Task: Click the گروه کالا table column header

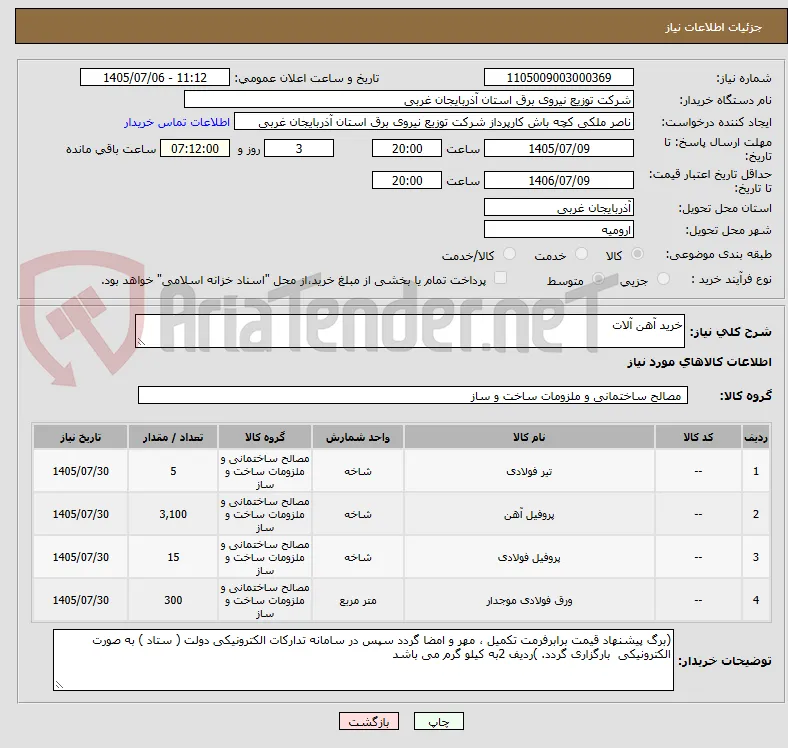Action: (x=265, y=437)
